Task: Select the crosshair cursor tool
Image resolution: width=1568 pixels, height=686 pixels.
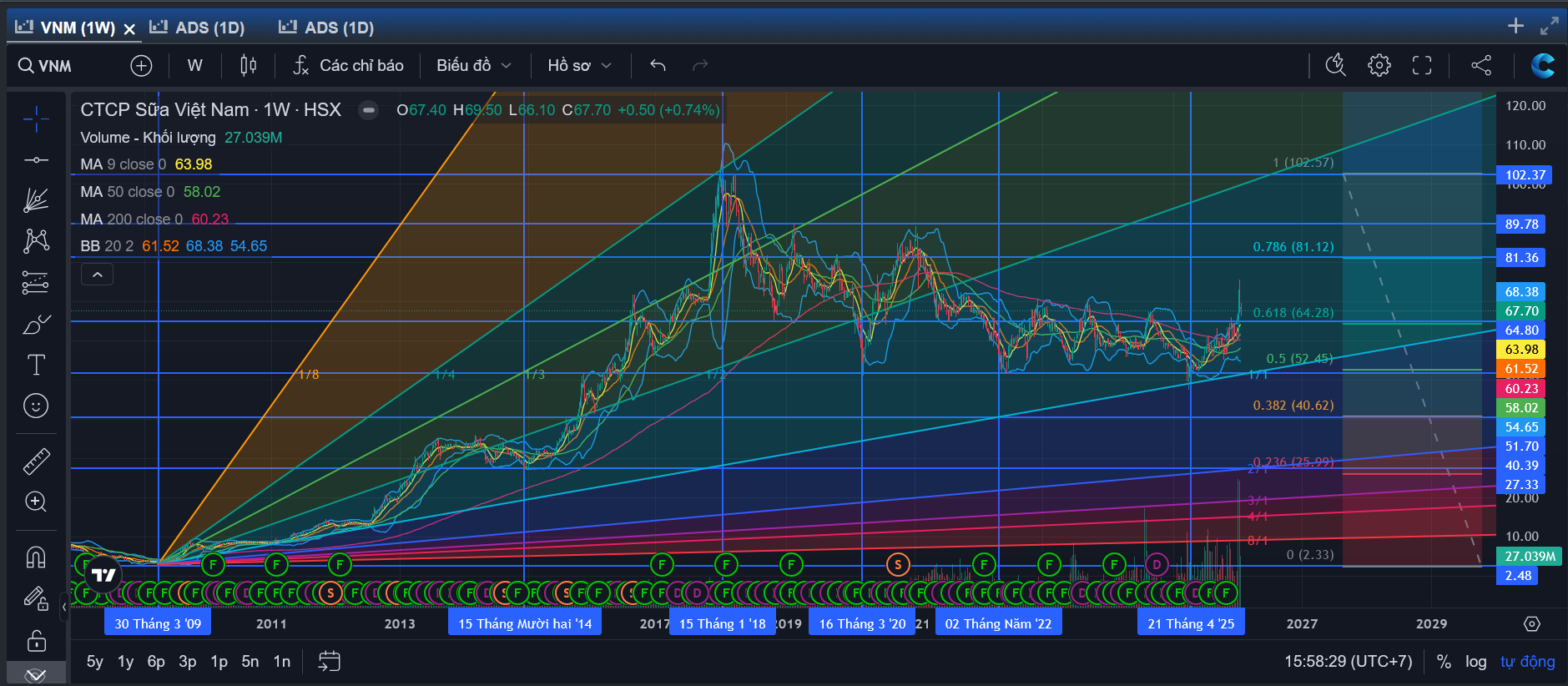Action: (x=36, y=119)
